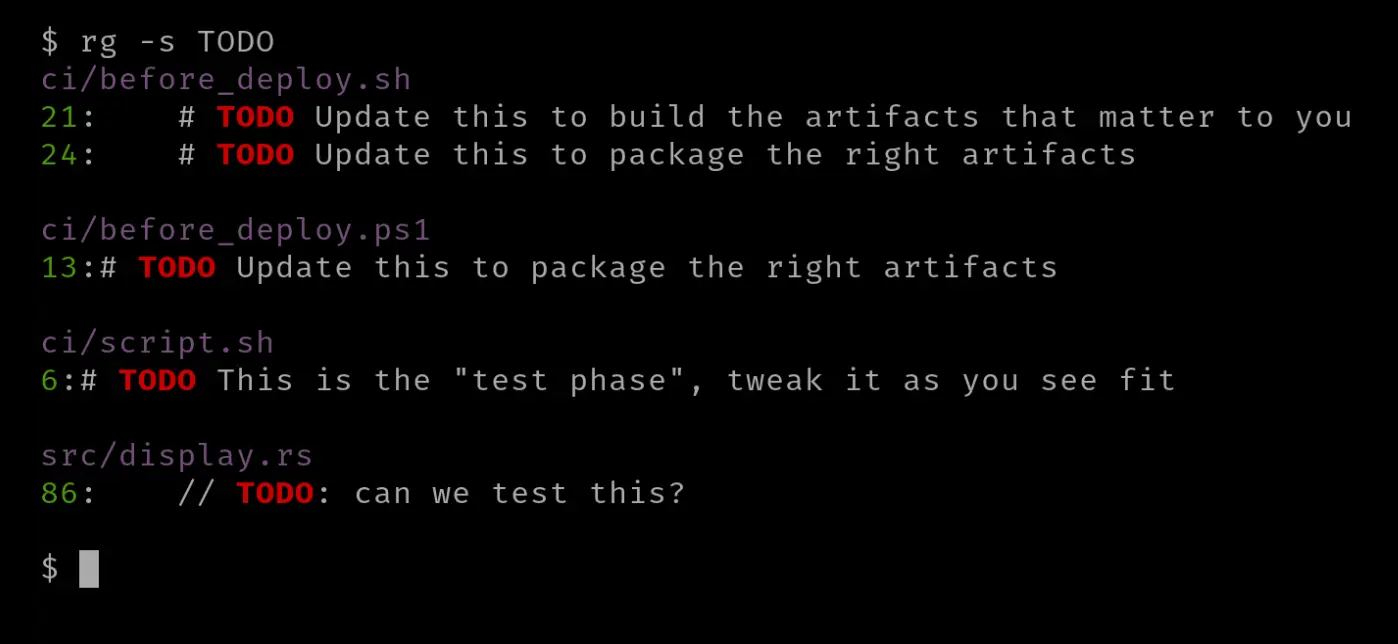
Task: Click the red TODO on line 6
Action: [x=158, y=381]
